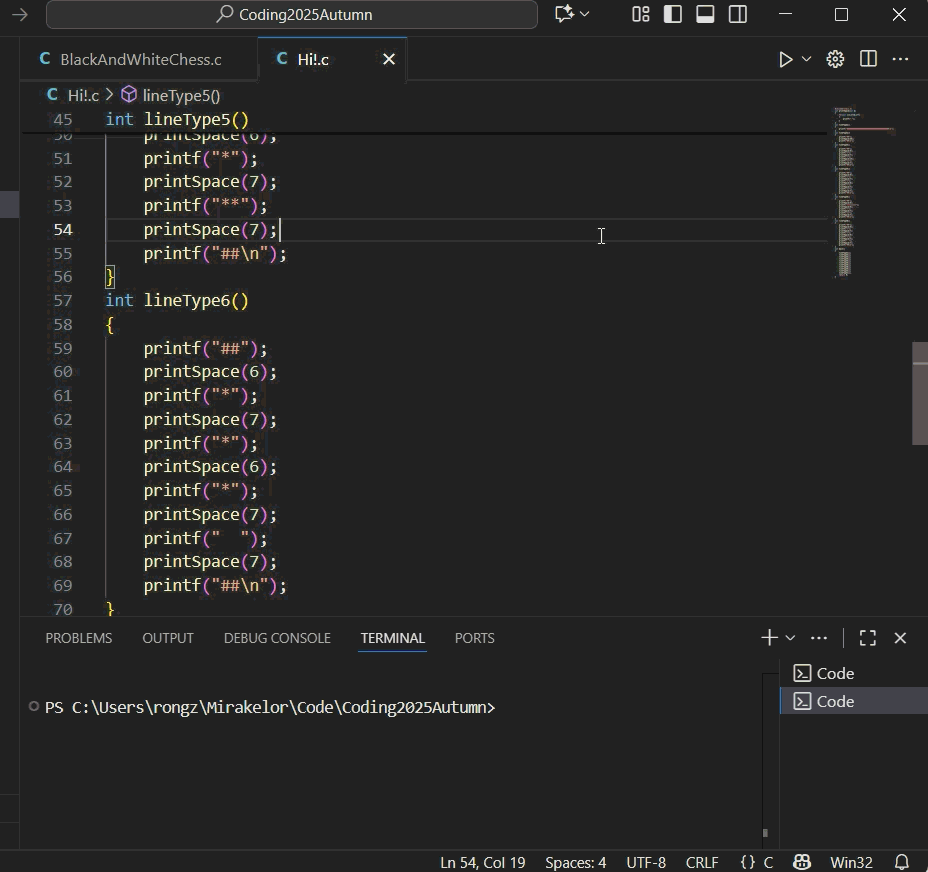This screenshot has width=928, height=872.
Task: Toggle the secondary side bar visibility
Action: click(x=737, y=14)
